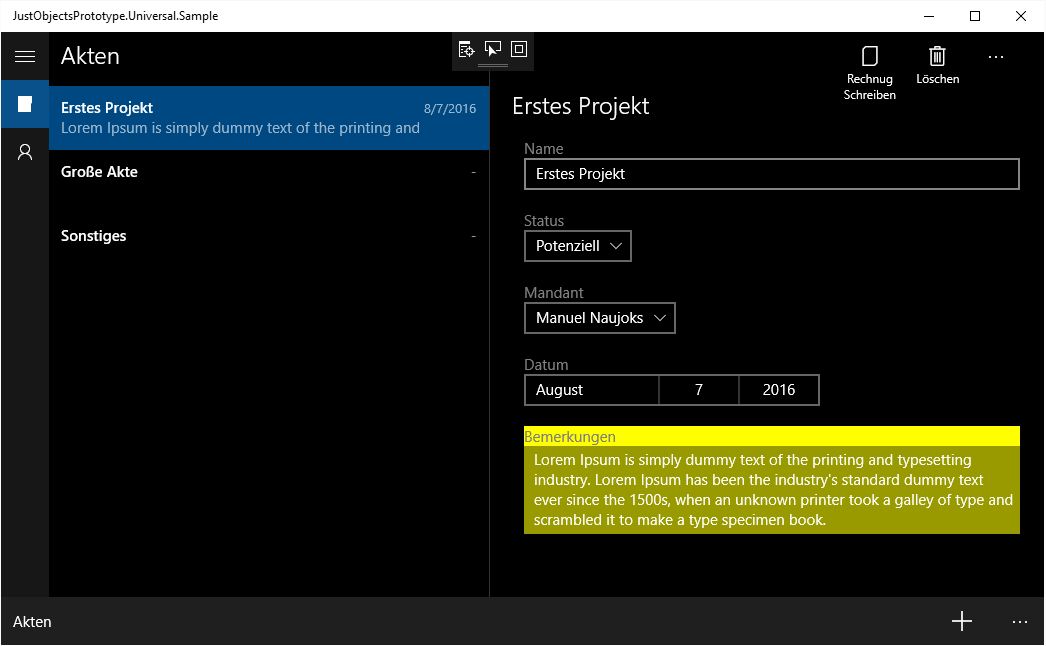
Task: Open the person icon section in sidebar
Action: [x=25, y=152]
